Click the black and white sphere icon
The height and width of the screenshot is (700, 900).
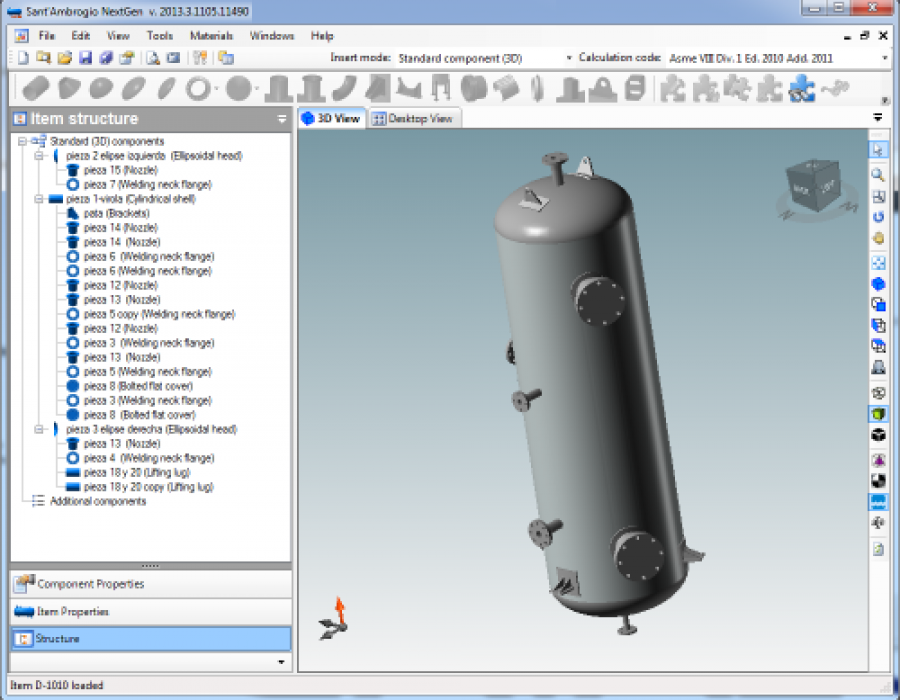click(x=878, y=481)
